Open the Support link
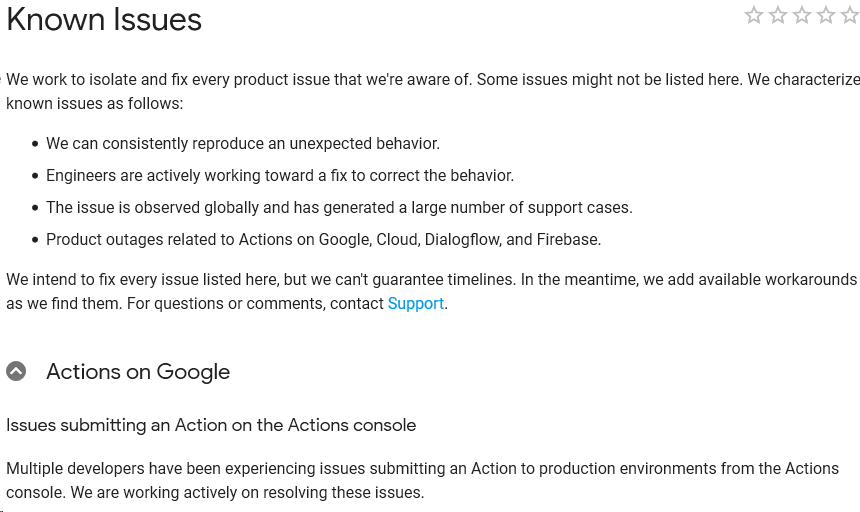860x512 pixels. (x=415, y=303)
